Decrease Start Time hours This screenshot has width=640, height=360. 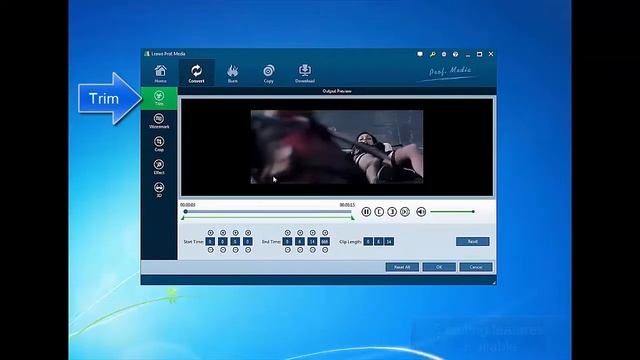211,250
